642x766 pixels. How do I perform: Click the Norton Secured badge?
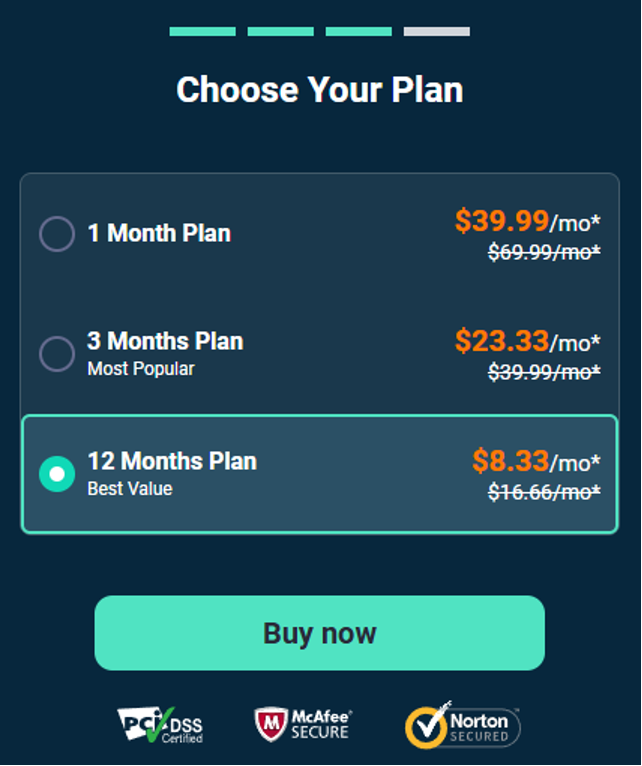pos(463,725)
